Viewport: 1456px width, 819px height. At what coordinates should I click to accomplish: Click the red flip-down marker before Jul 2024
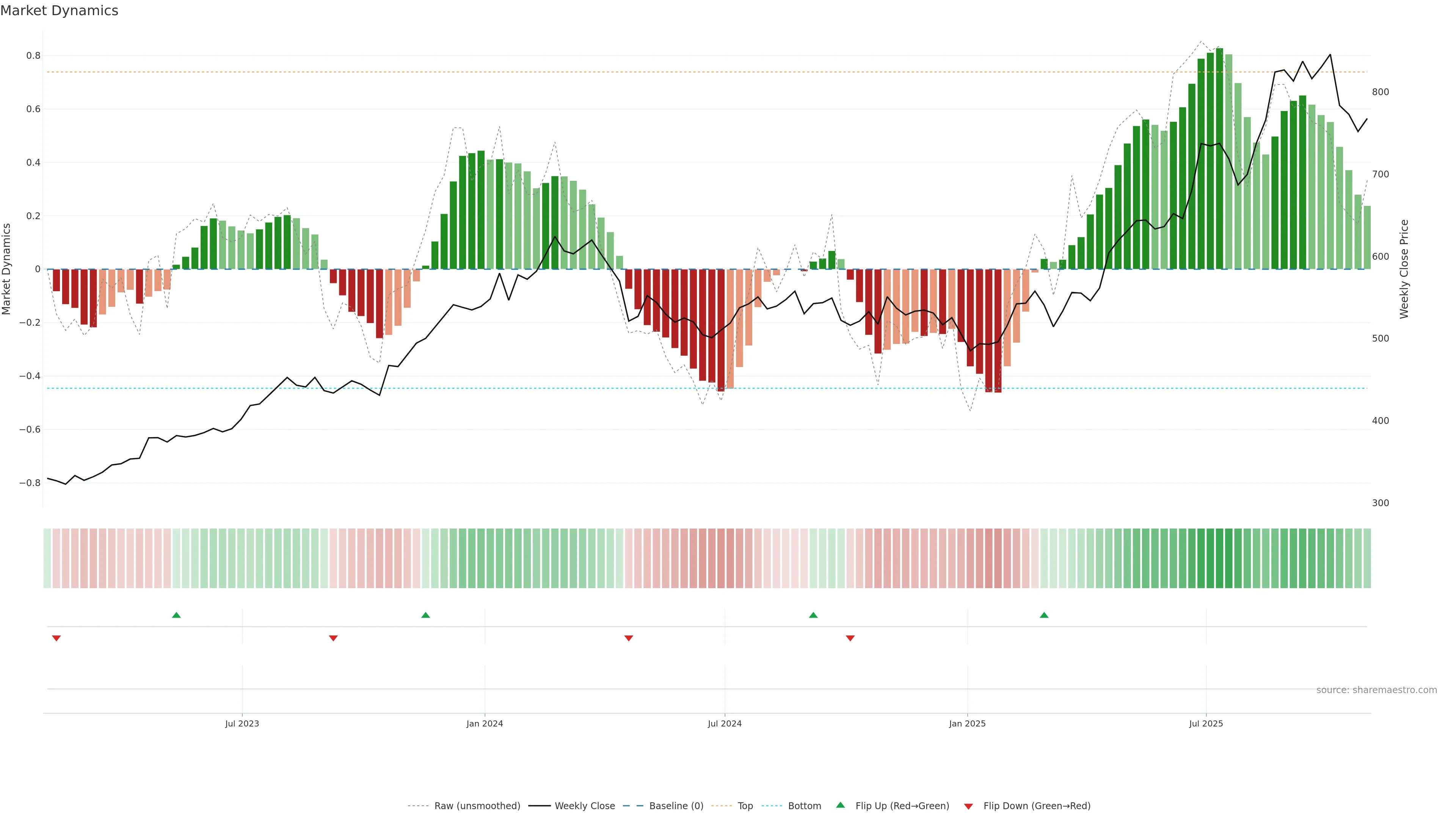click(629, 638)
